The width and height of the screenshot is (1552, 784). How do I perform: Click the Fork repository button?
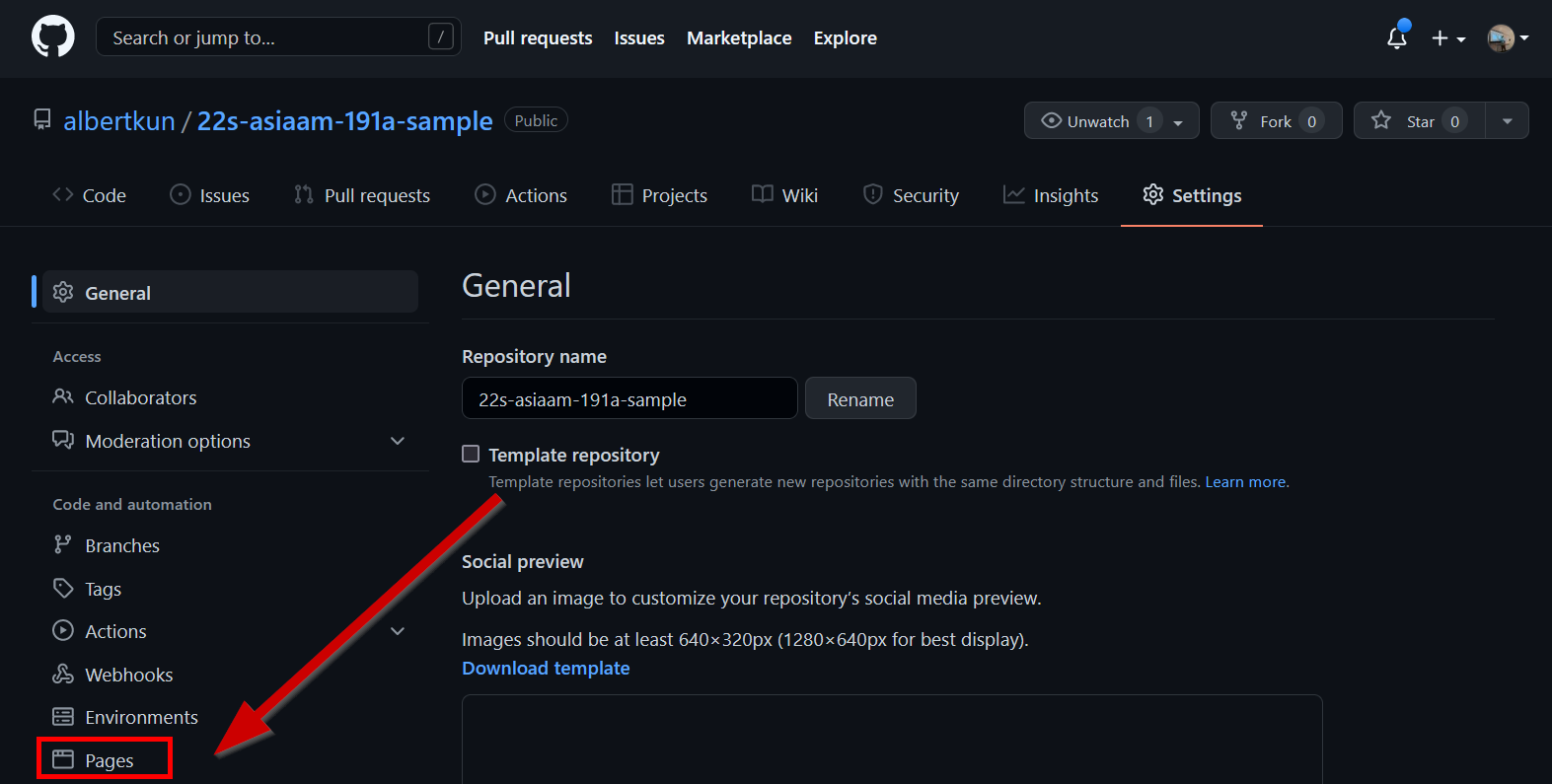click(x=1275, y=121)
